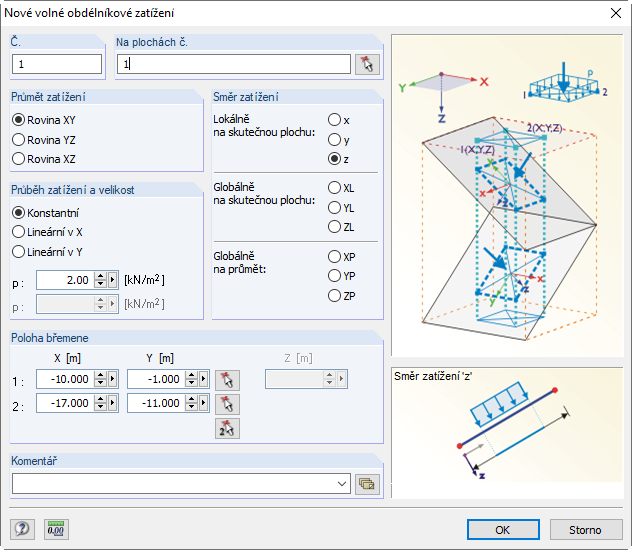Open arrow menu beside Y value -11.000
The height and width of the screenshot is (550, 632).
tap(204, 403)
